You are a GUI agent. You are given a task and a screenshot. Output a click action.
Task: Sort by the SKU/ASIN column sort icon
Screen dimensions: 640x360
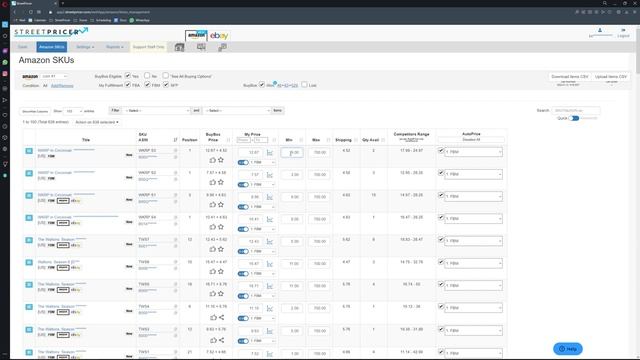[176, 140]
